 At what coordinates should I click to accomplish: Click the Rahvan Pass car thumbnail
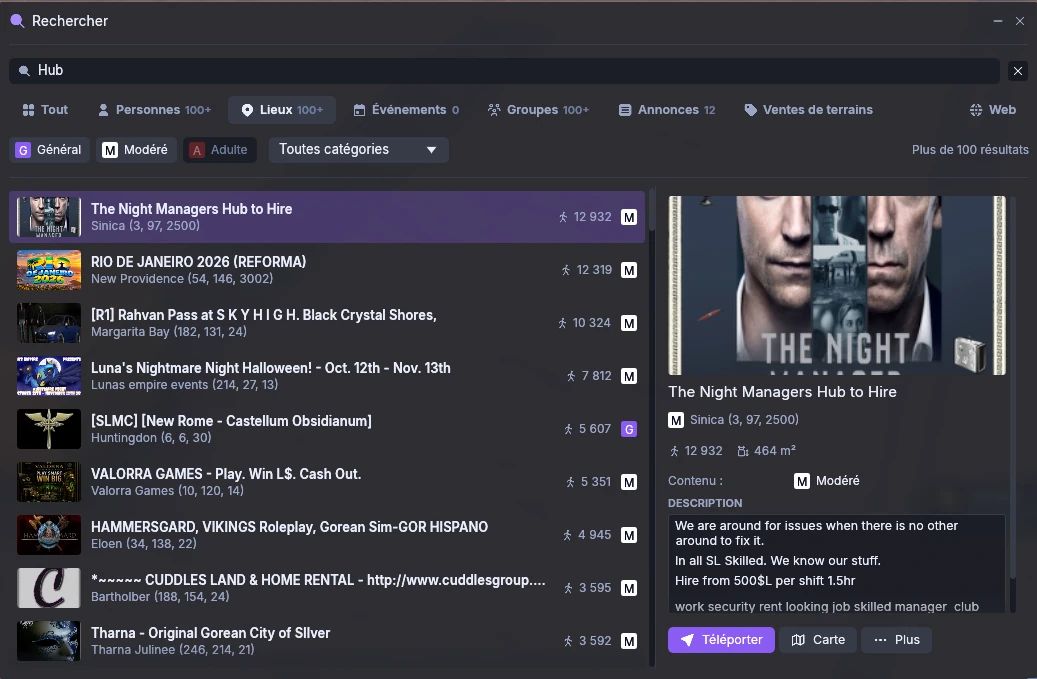pos(49,323)
